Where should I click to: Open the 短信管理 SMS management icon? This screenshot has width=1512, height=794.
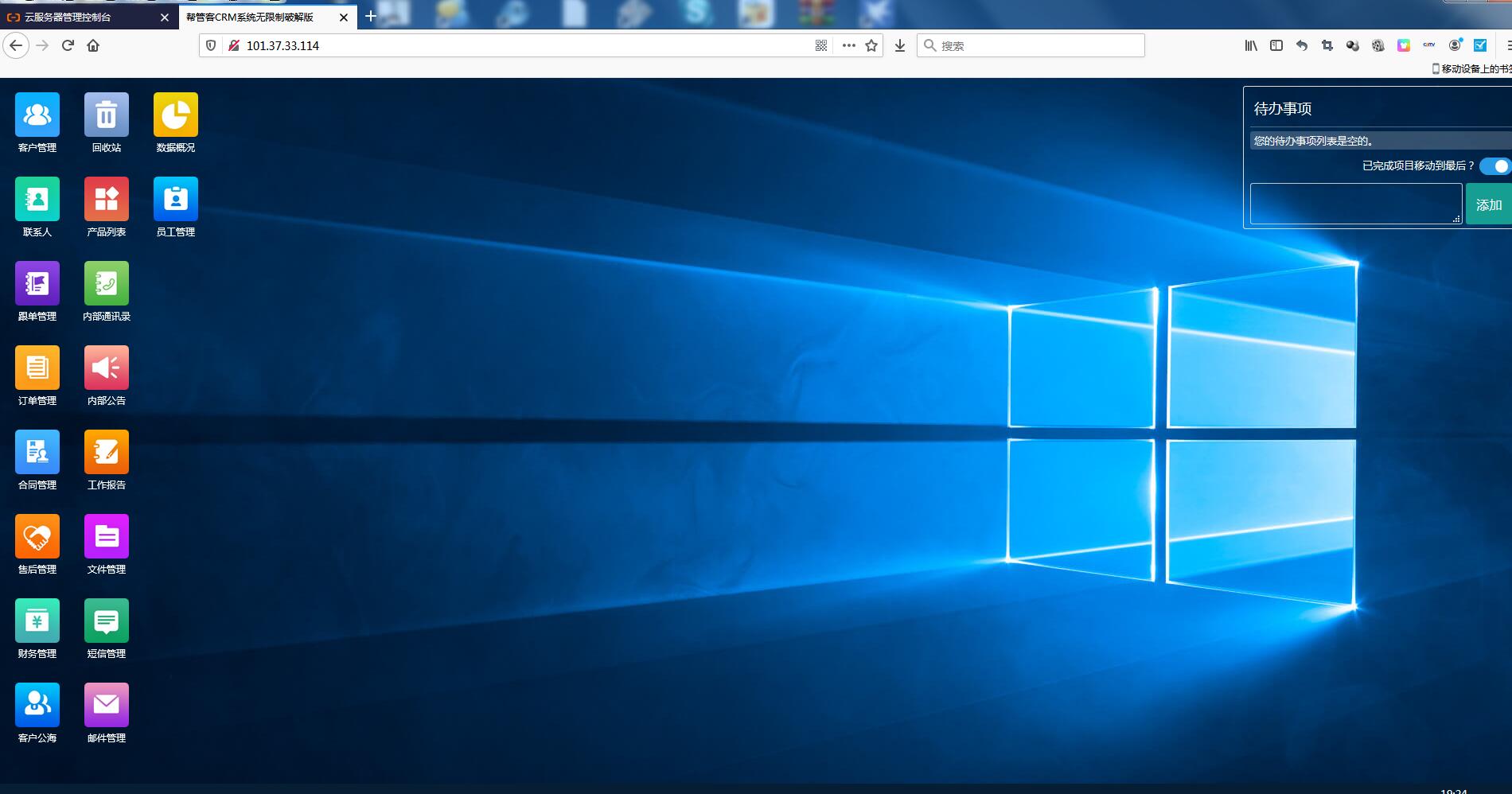point(106,621)
